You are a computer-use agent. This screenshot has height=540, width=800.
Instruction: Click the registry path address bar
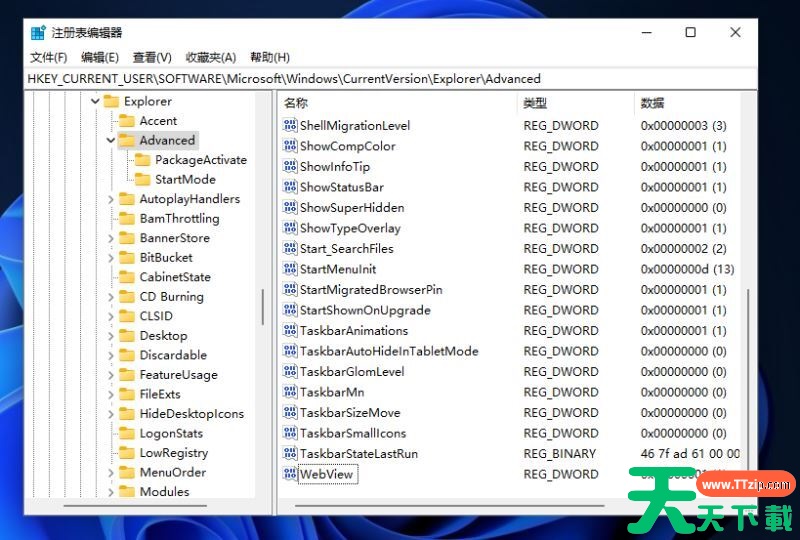[391, 79]
